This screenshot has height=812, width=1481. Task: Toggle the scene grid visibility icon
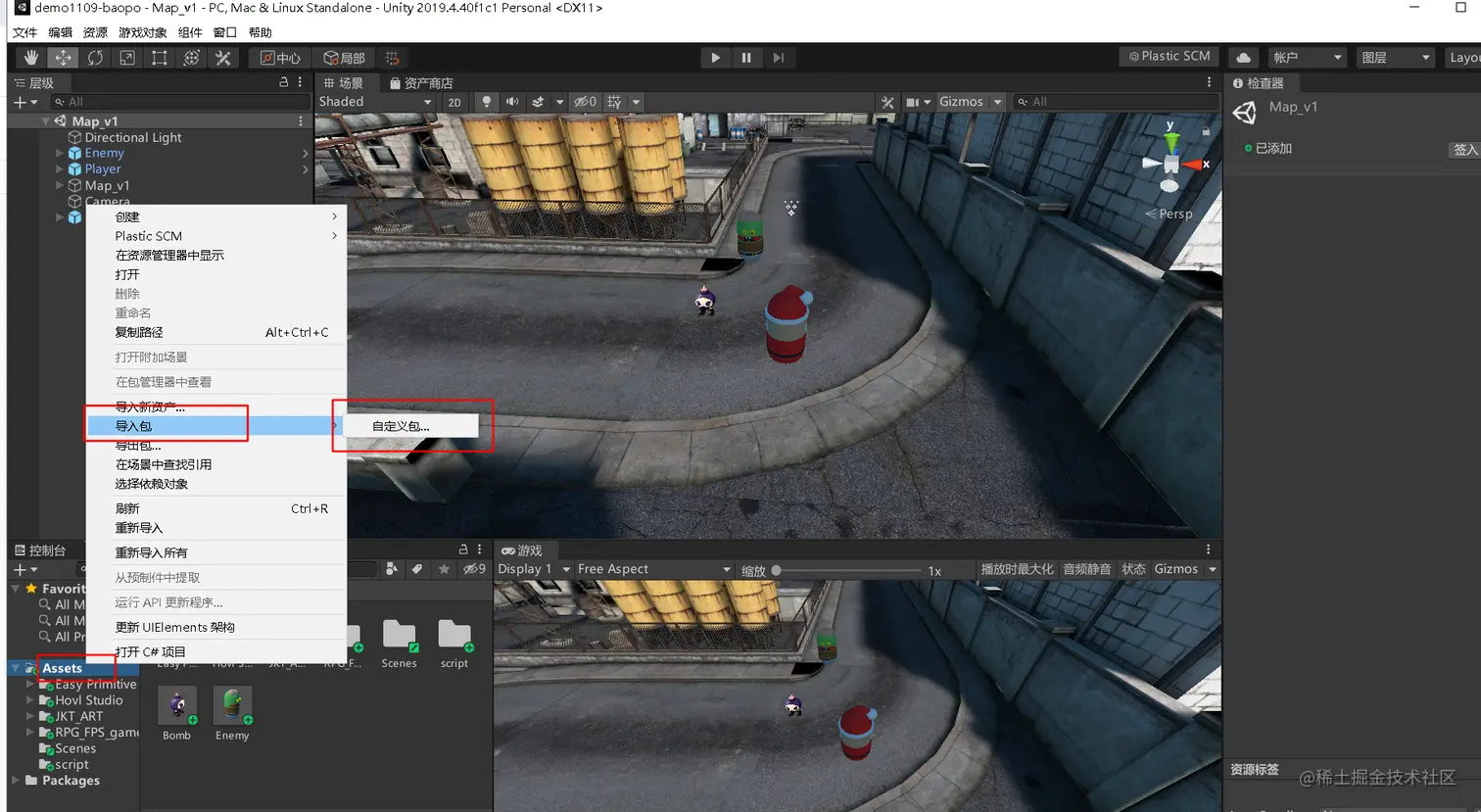click(614, 102)
